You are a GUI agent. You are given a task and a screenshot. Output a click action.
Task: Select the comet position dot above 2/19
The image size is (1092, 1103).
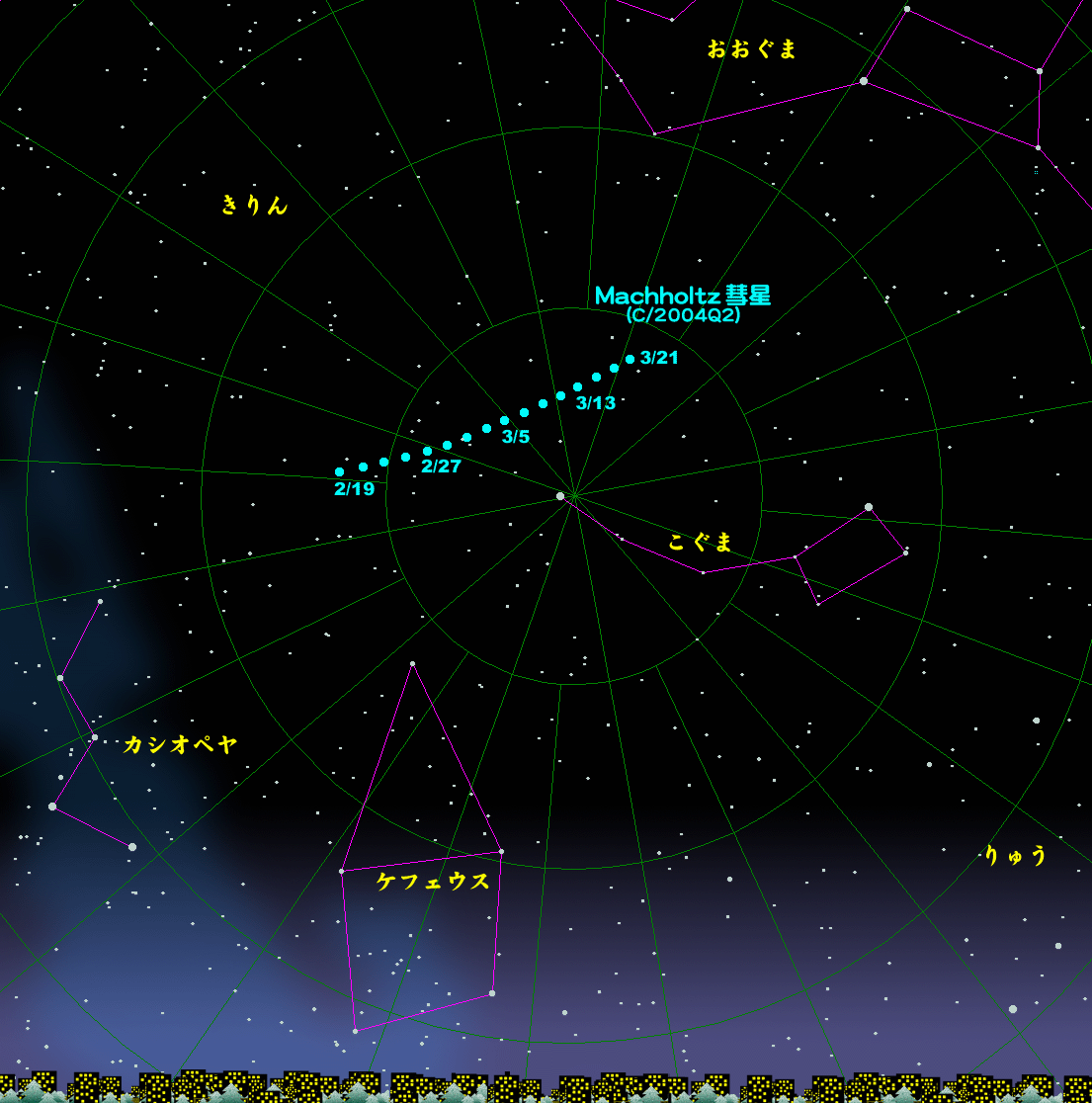click(340, 472)
